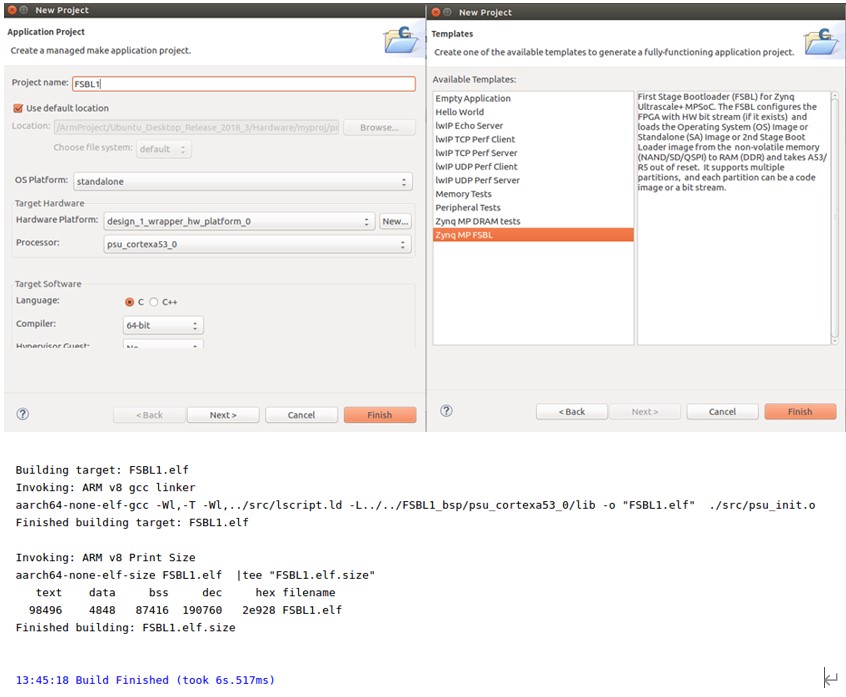Viewport: 846px width, 697px height.
Task: Select C language radio button
Action: point(129,302)
